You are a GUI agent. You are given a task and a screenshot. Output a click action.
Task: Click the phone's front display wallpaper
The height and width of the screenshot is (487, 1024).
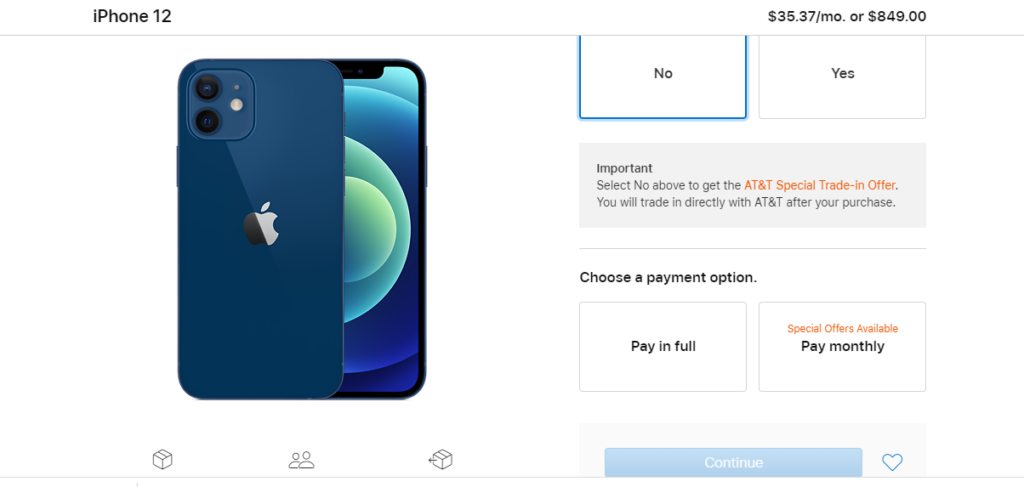pos(382,228)
